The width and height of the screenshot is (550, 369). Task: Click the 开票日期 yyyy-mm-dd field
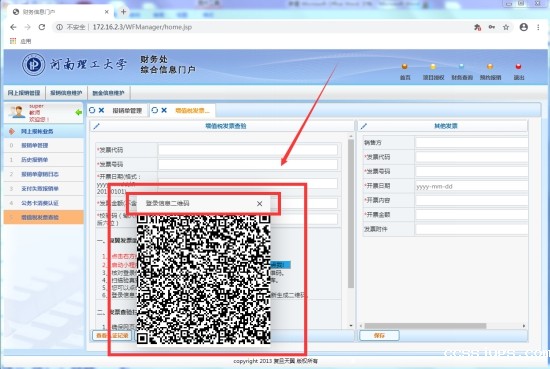[471, 186]
